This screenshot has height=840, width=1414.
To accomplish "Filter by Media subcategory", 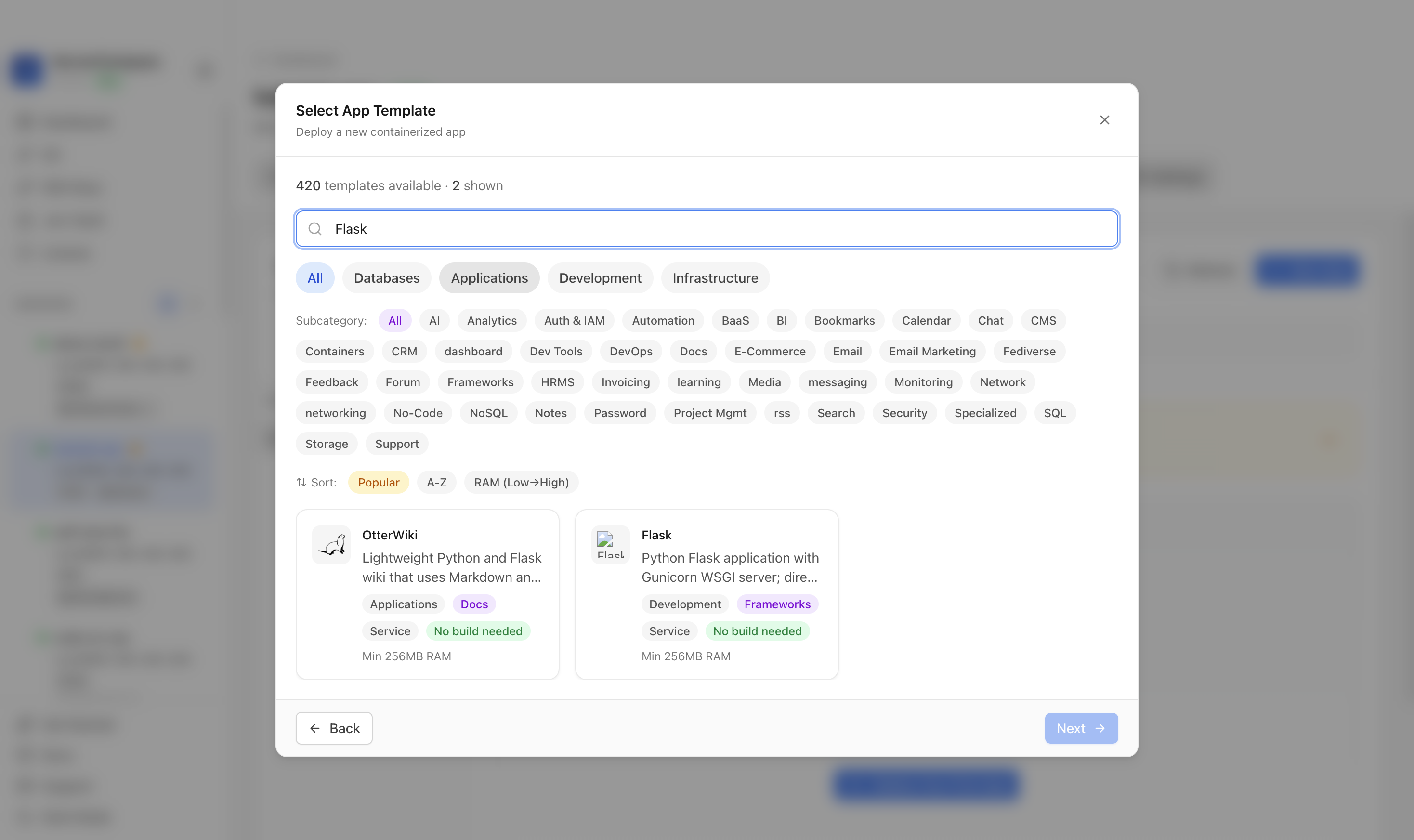I will tap(764, 382).
